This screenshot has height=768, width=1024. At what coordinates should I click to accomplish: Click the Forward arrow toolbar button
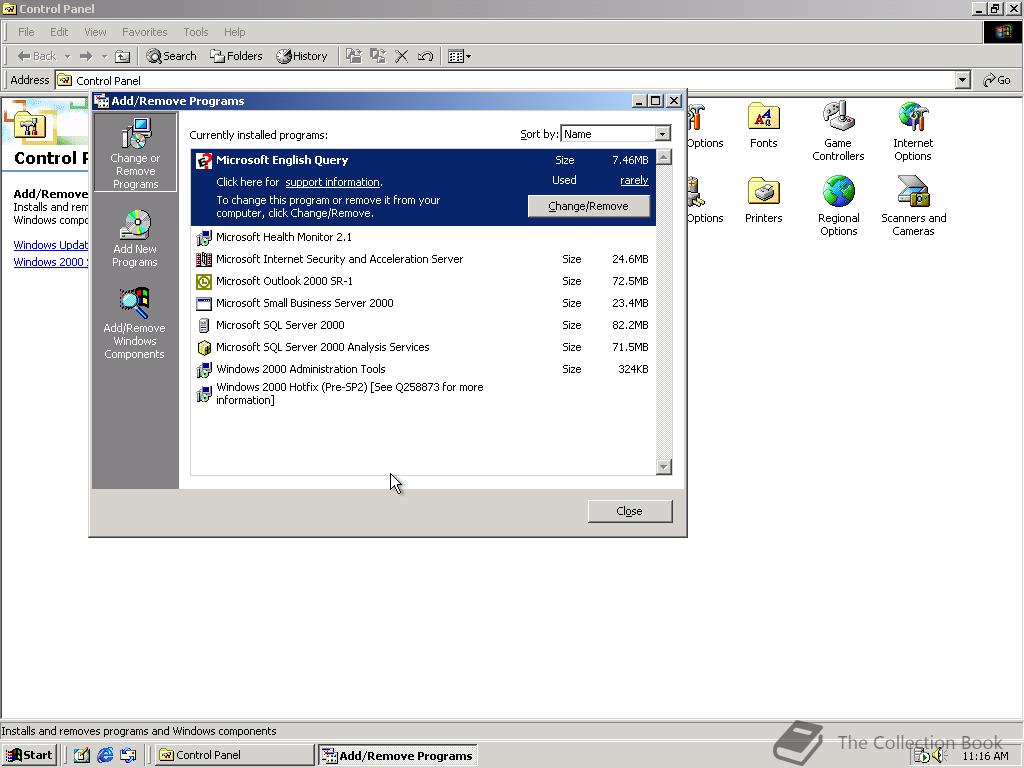[x=86, y=56]
